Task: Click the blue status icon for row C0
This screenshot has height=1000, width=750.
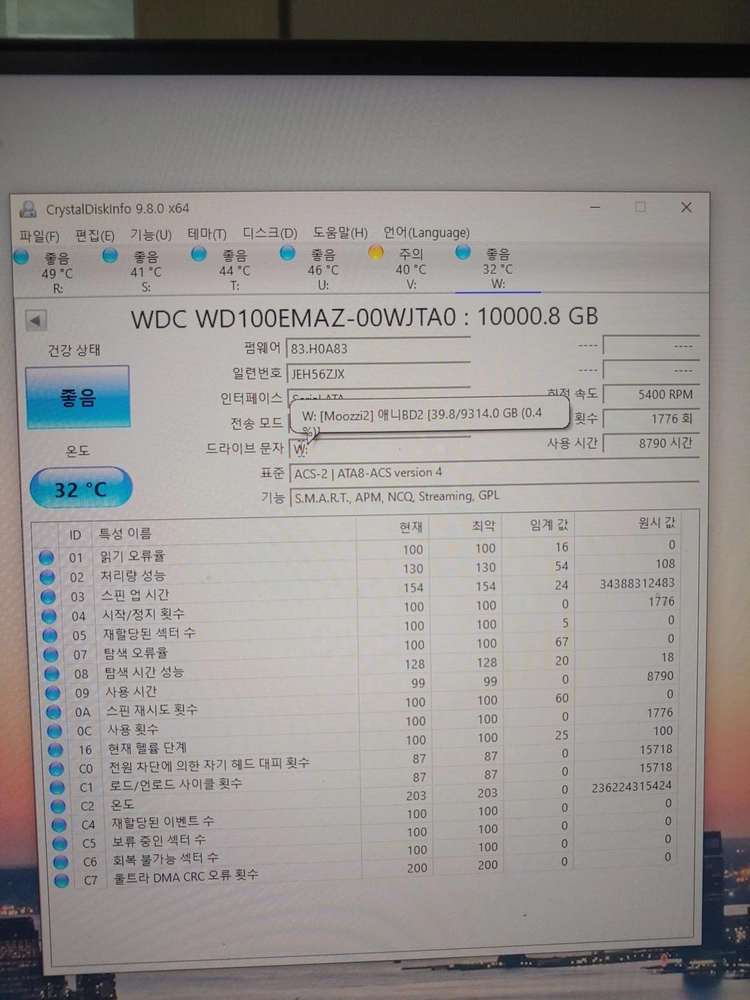Action: (x=57, y=768)
